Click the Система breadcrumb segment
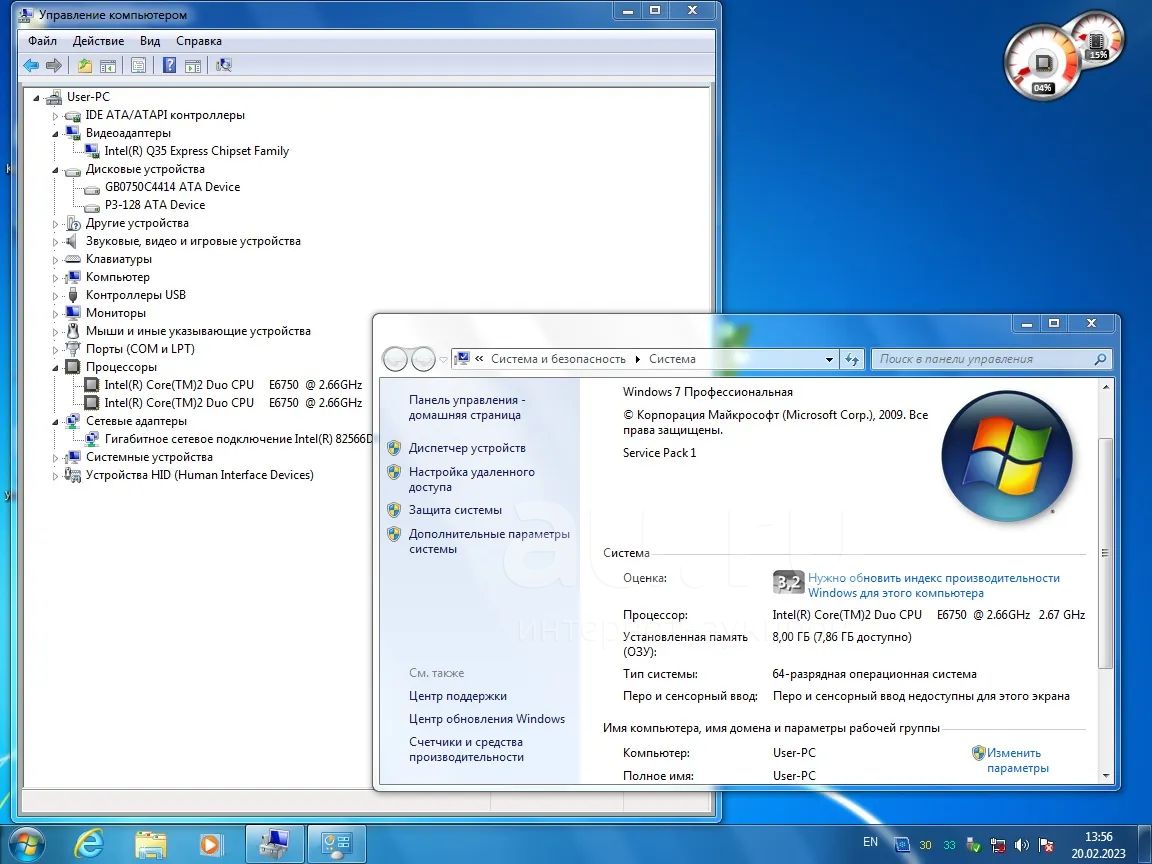The image size is (1152, 864). 672,359
